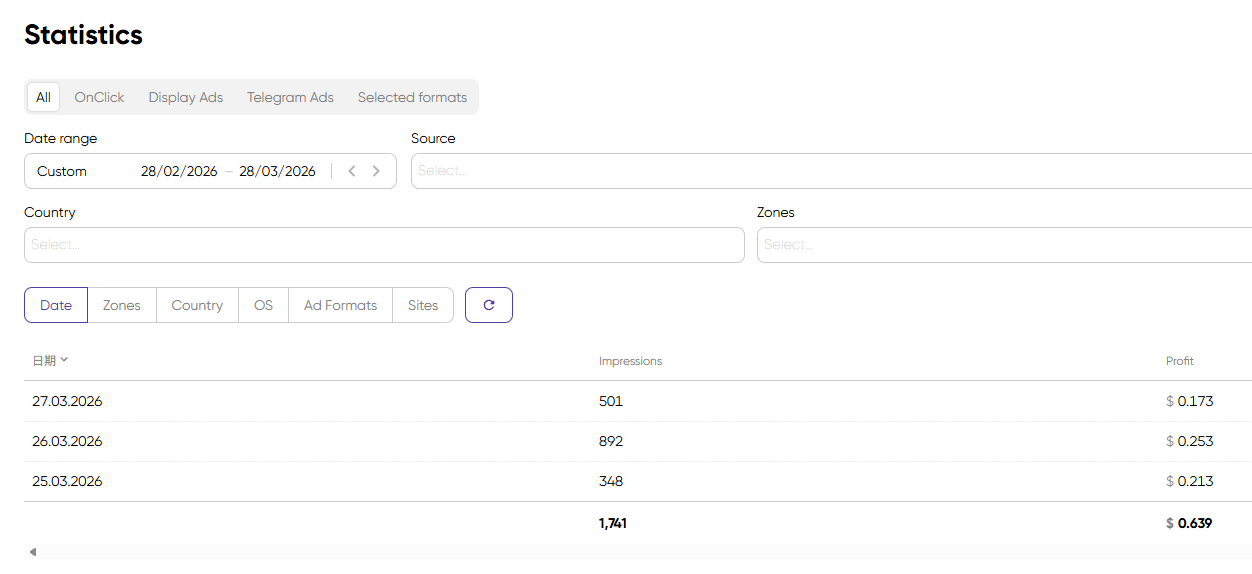1252x574 pixels.
Task: Sort by the date column header chevron
Action: [x=64, y=360]
